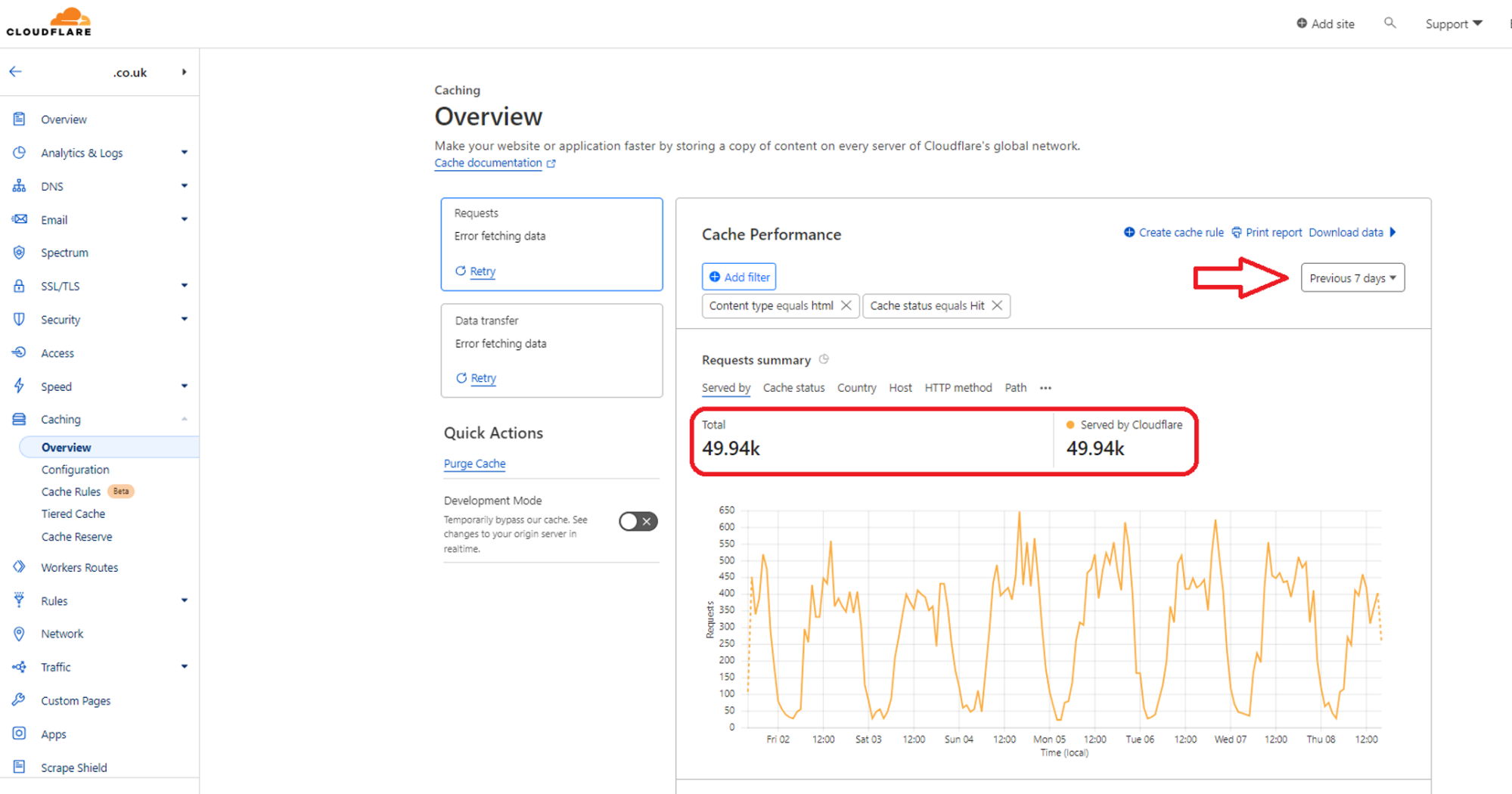Open Caching Configuration page
Image resolution: width=1512 pixels, height=794 pixels.
click(x=75, y=470)
